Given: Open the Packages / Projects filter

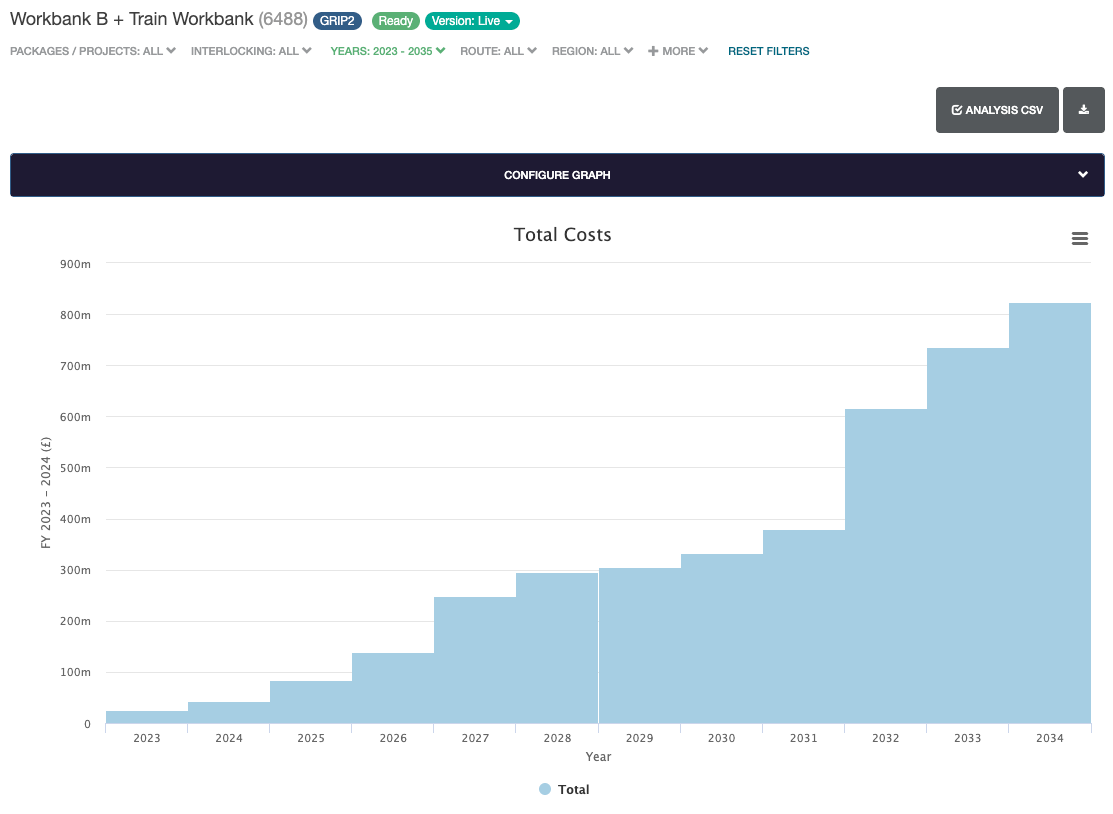Looking at the screenshot, I should click(92, 51).
